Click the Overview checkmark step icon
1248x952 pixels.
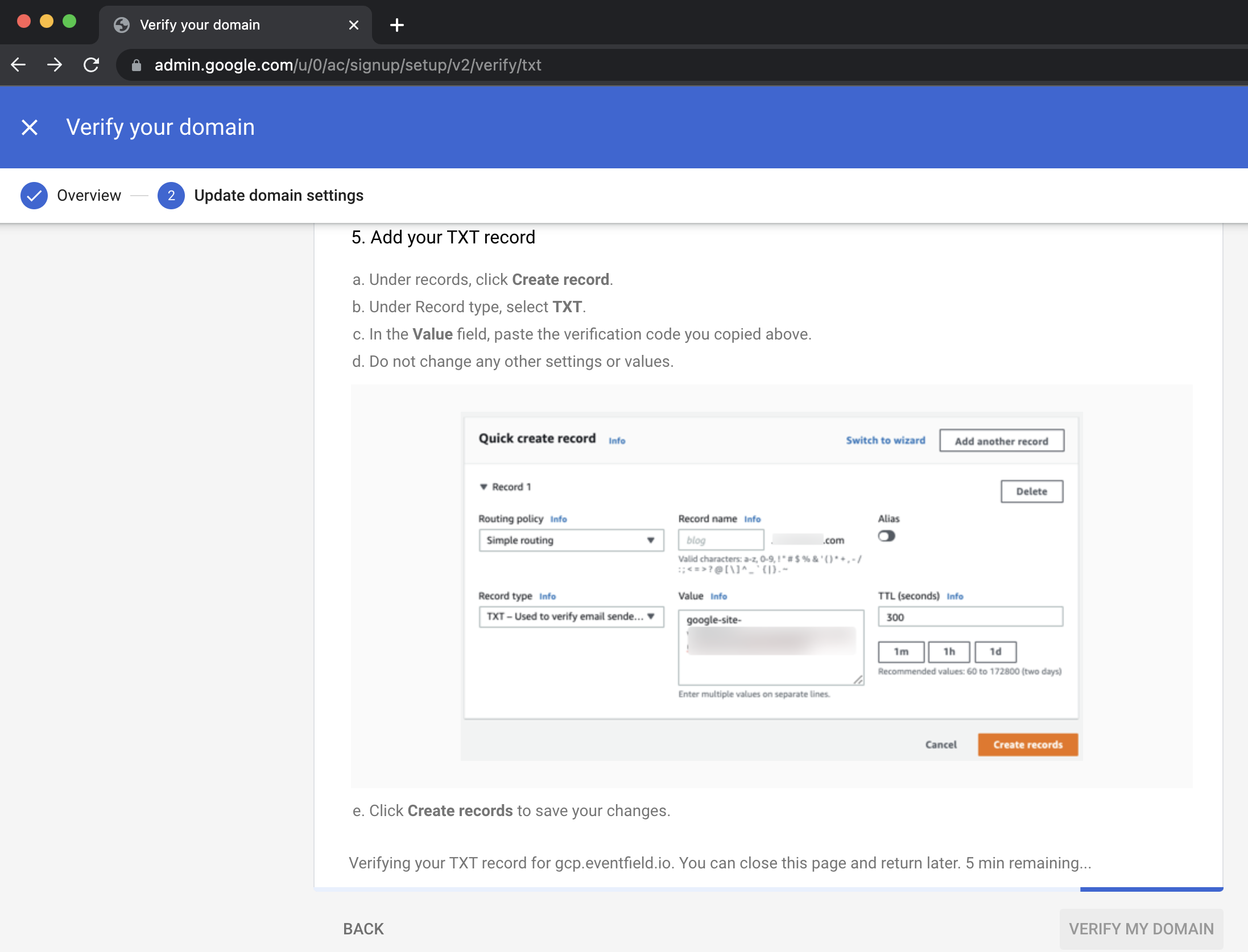34,196
